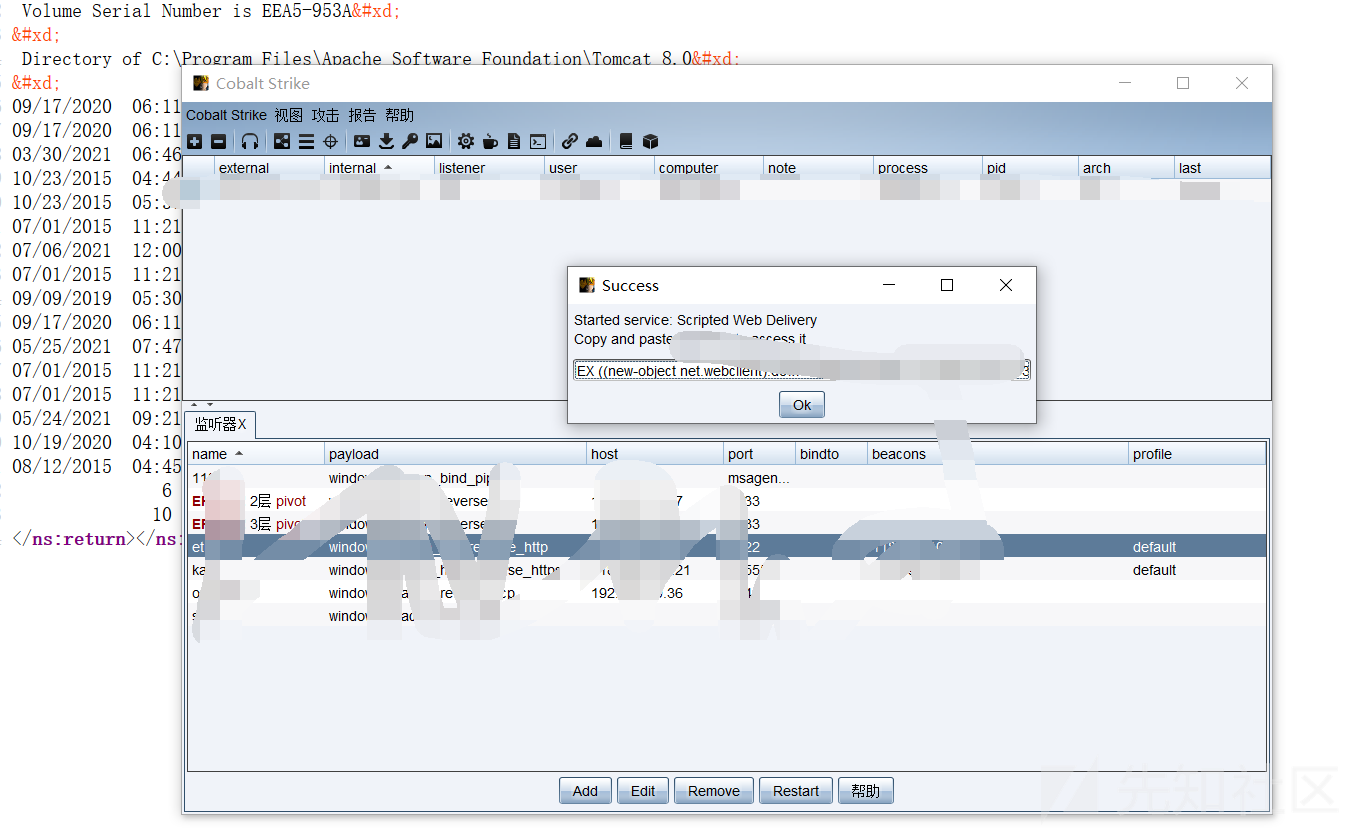Image resolution: width=1362 pixels, height=831 pixels.
Task: Open About via the cube icon
Action: coord(650,141)
